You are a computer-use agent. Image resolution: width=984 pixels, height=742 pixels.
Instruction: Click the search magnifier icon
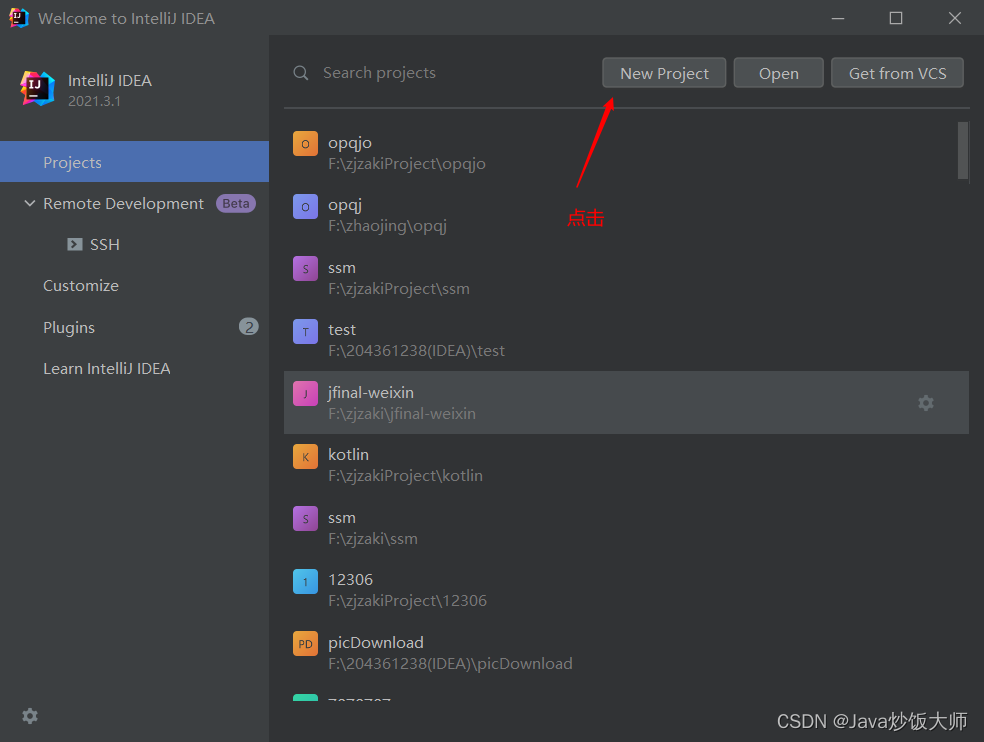(301, 73)
